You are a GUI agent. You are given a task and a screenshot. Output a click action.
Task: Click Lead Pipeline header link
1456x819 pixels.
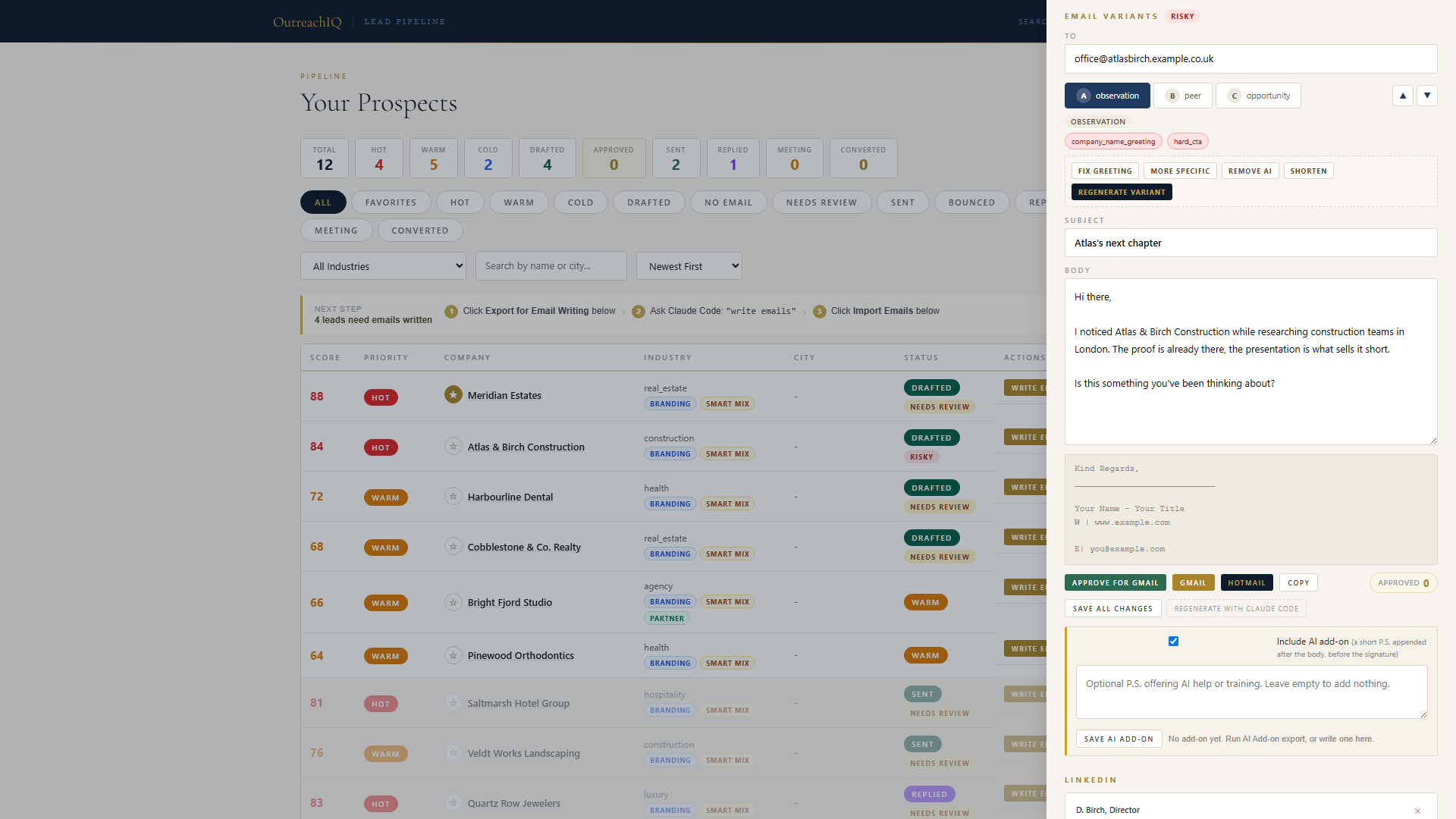405,22
